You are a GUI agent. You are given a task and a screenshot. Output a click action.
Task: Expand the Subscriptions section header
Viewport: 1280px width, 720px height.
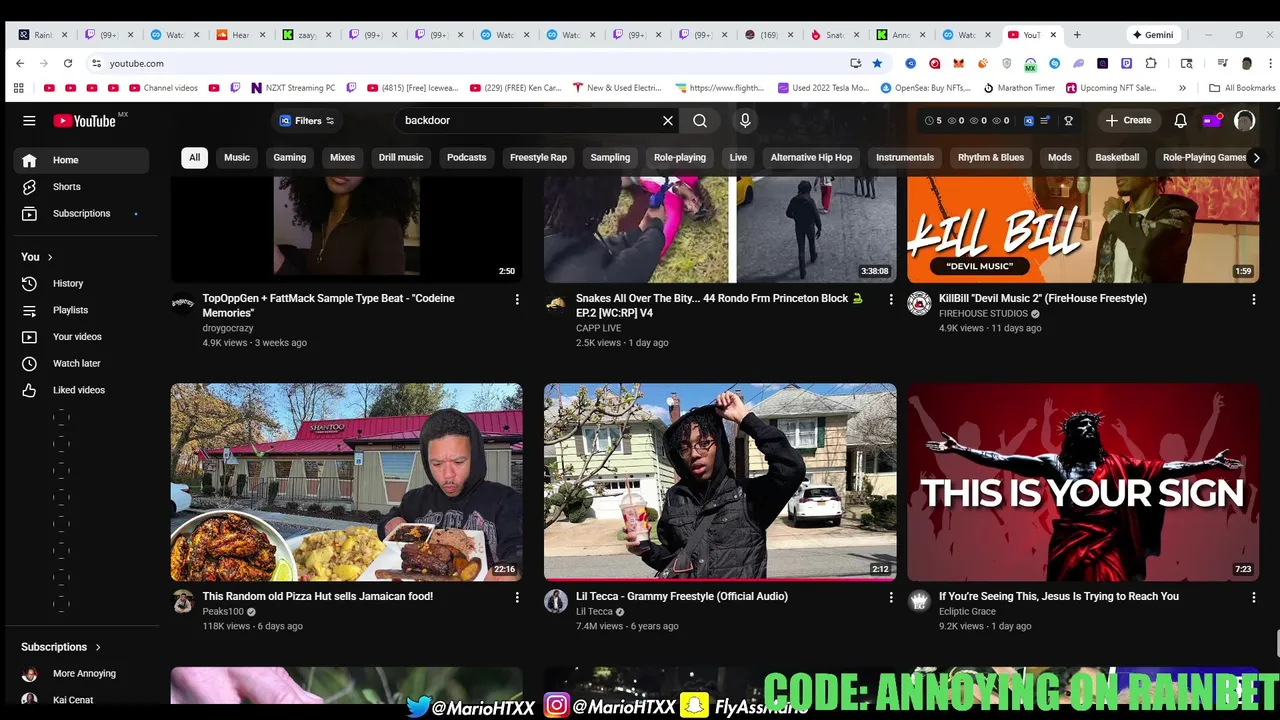click(x=62, y=647)
